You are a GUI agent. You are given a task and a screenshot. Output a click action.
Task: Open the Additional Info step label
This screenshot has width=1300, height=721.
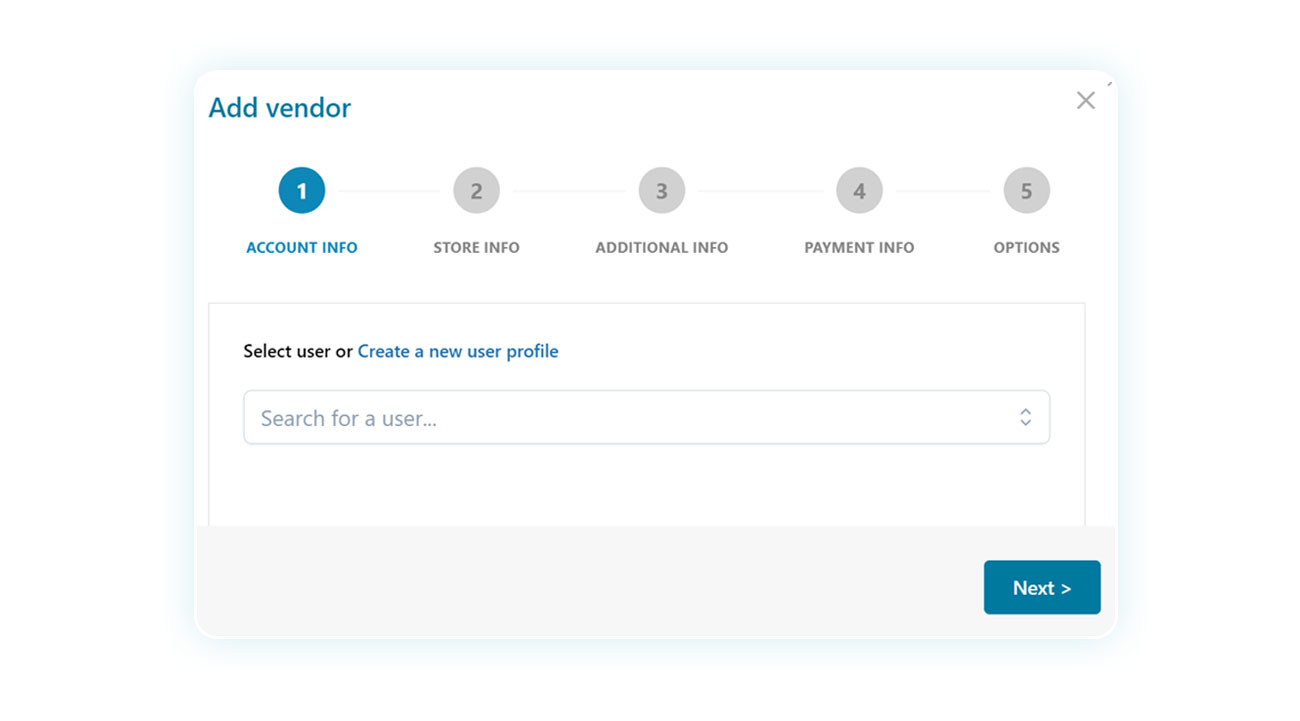point(662,247)
